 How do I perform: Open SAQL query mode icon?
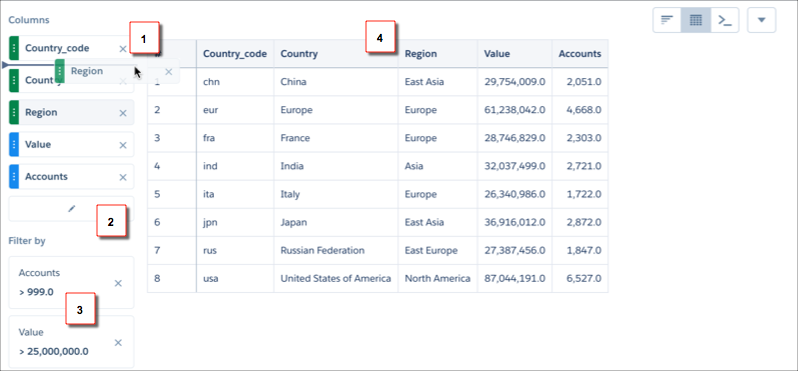coord(725,20)
